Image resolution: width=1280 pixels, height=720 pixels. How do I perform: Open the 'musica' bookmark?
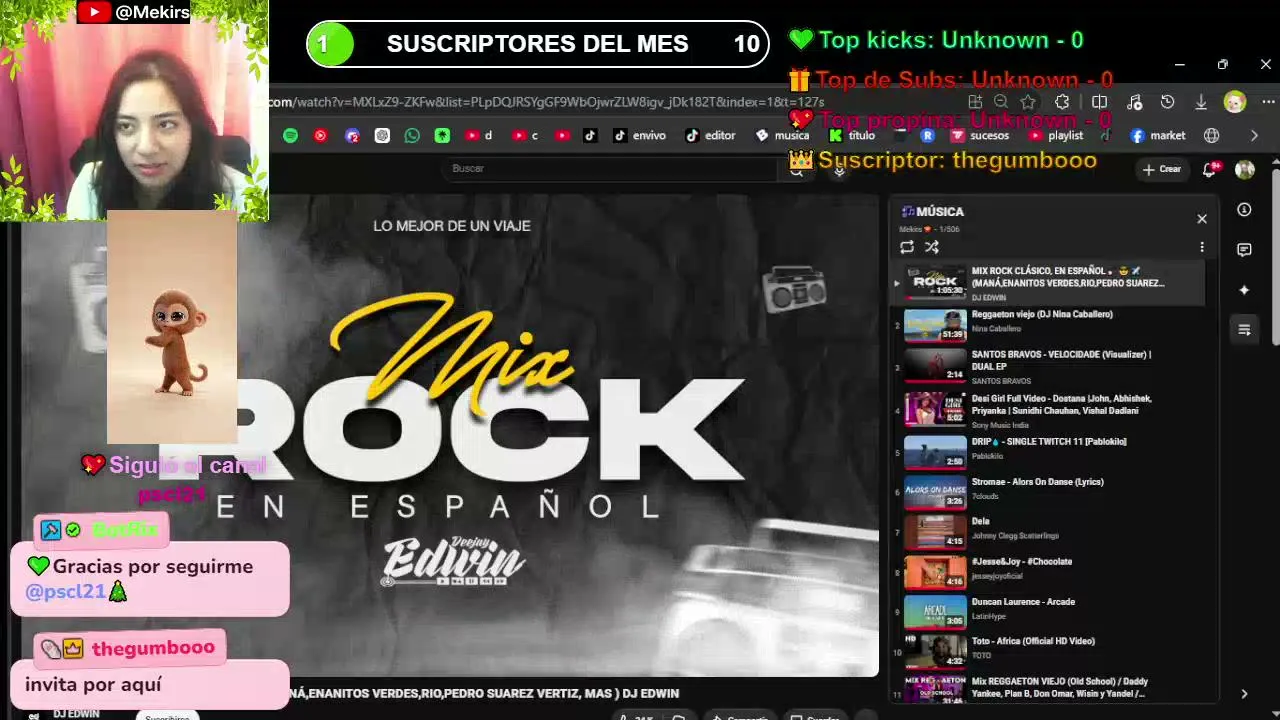pos(782,136)
